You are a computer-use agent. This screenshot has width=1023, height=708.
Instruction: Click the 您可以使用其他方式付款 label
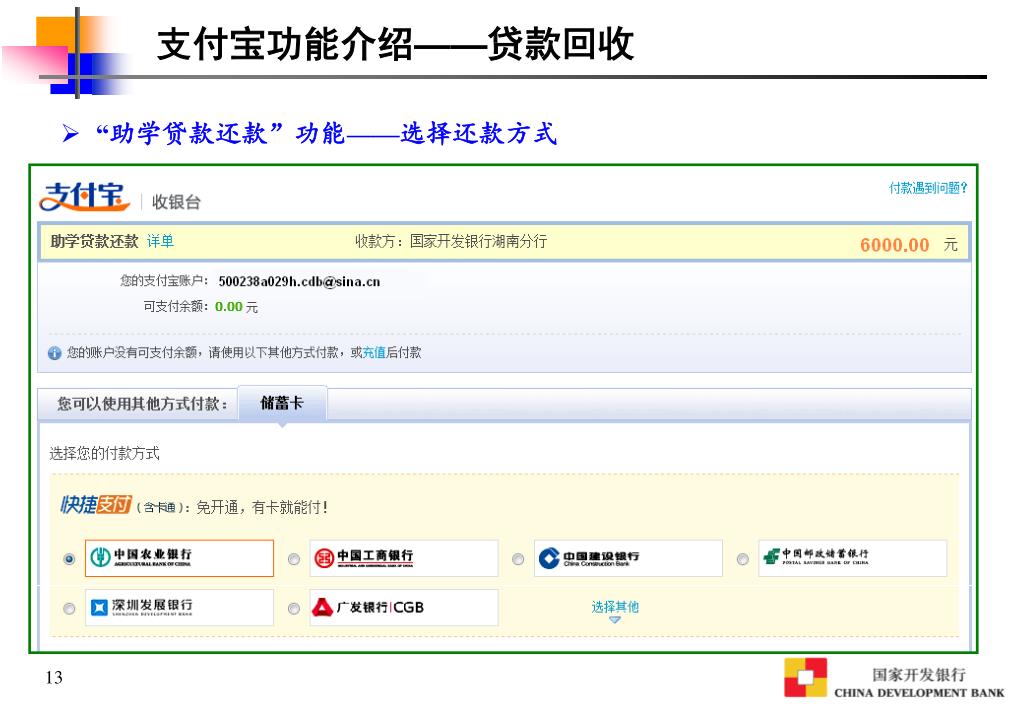(x=142, y=404)
